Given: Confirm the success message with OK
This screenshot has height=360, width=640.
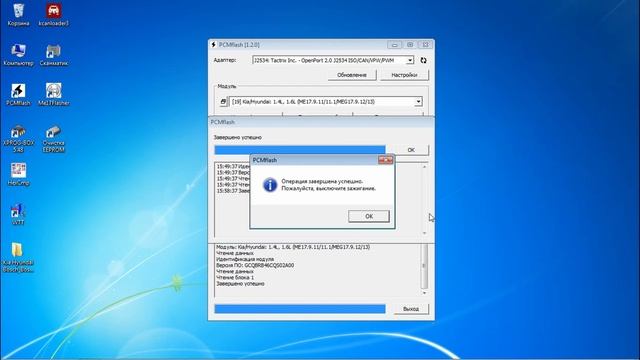Looking at the screenshot, I should click(369, 216).
